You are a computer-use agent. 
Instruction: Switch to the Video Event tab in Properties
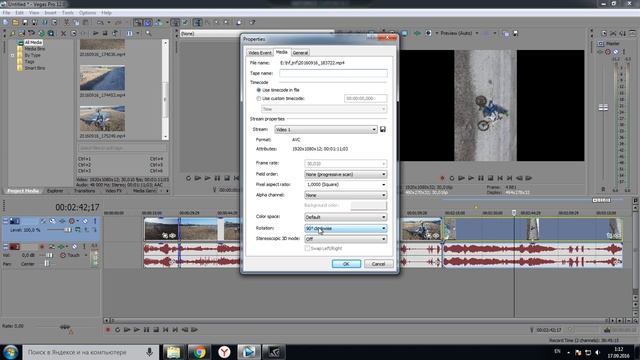(260, 53)
